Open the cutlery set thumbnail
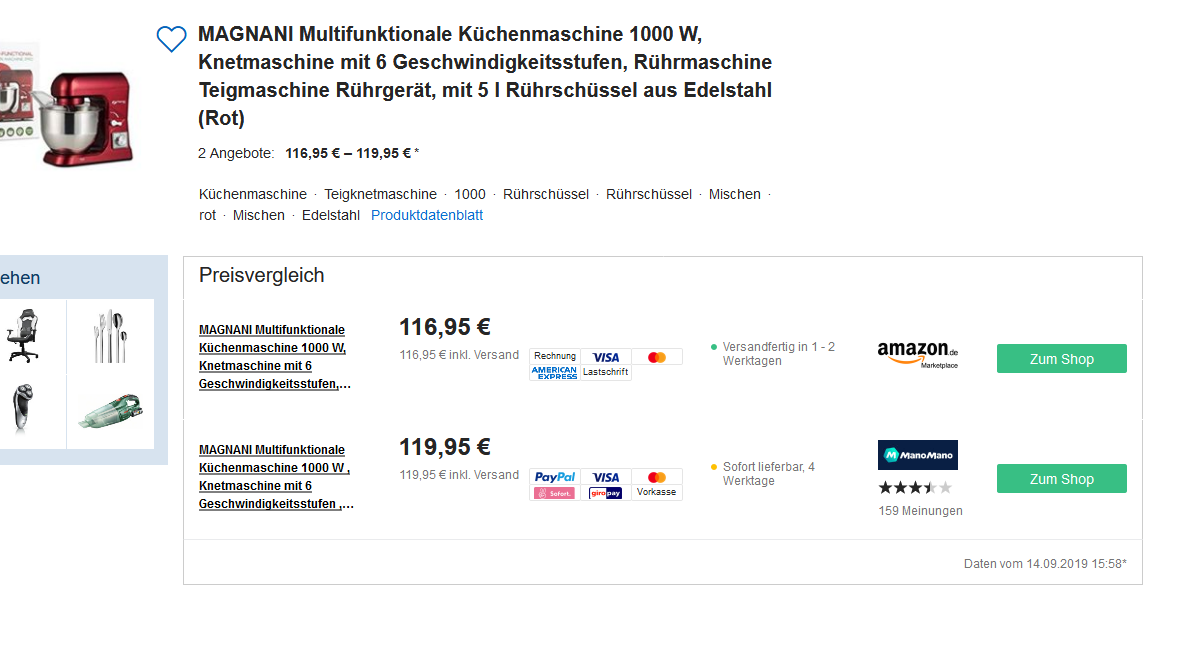1181x645 pixels. tap(110, 335)
